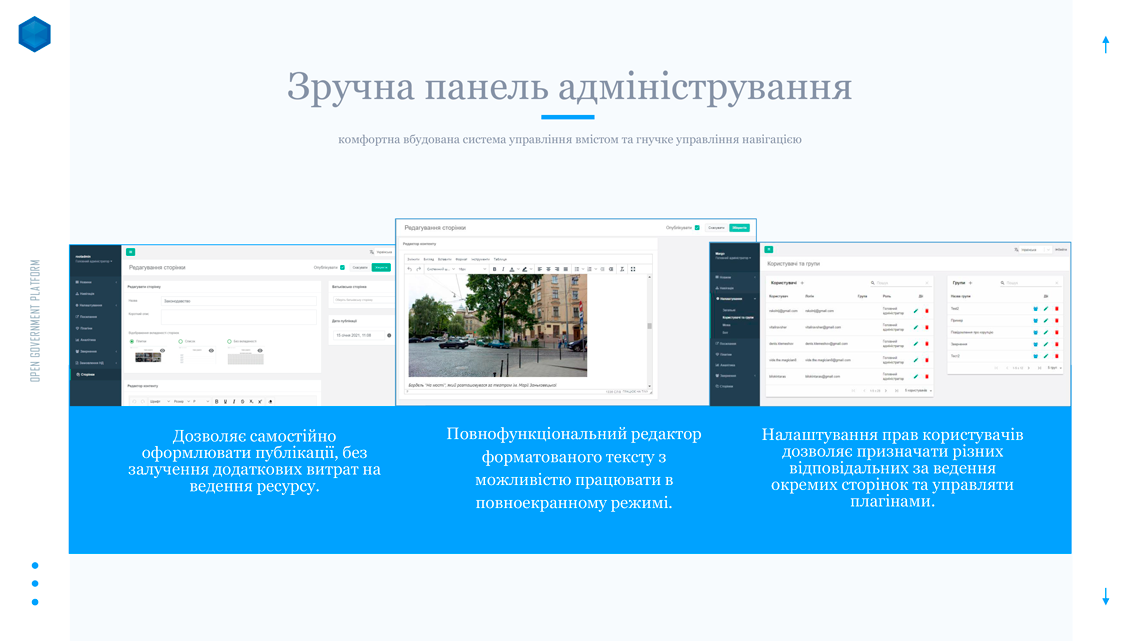Open font family dropdown in middle editor
Viewport: 1140px width, 641px height.
pos(441,269)
